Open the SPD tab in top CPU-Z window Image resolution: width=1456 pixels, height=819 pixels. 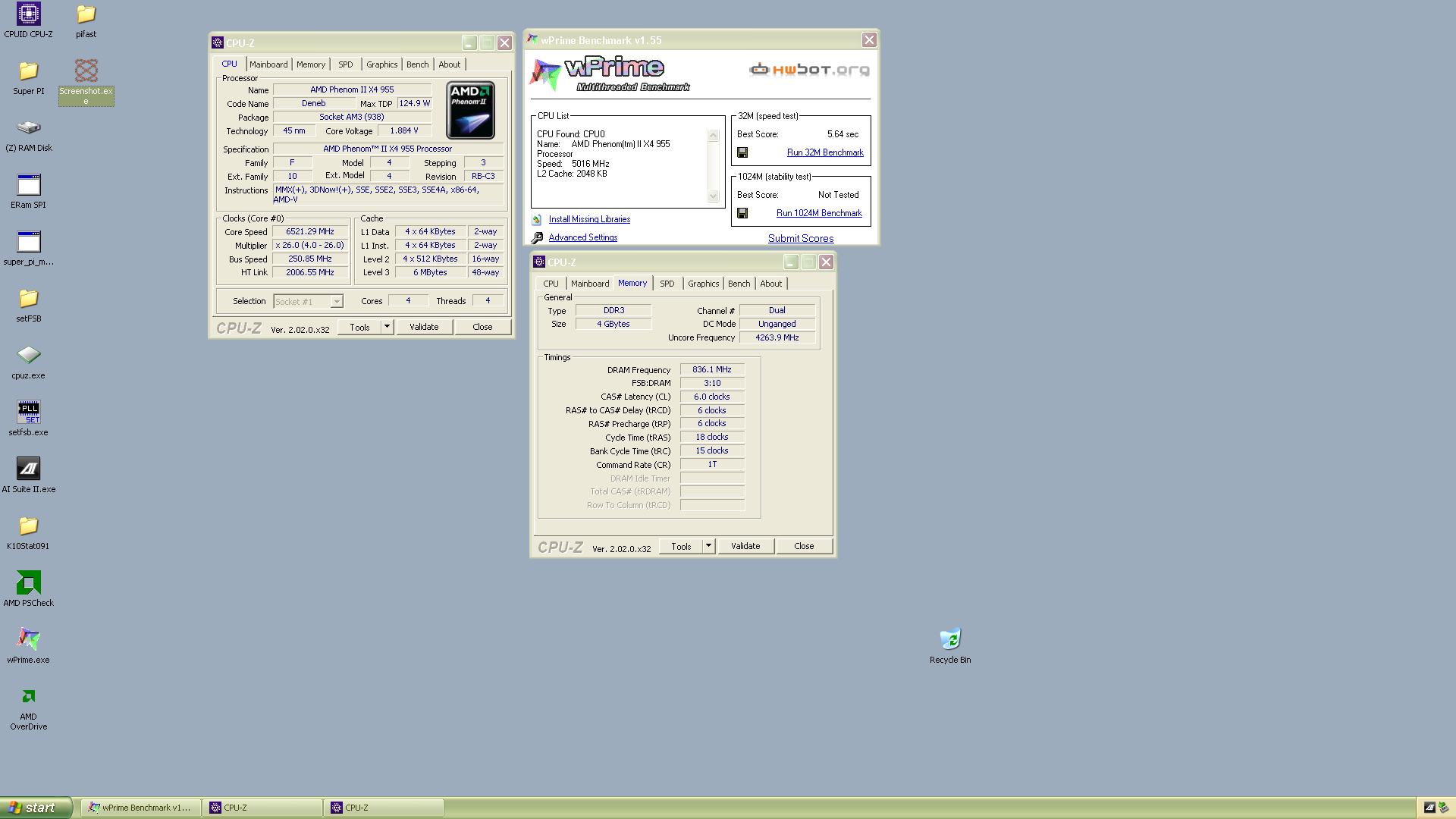coord(346,64)
